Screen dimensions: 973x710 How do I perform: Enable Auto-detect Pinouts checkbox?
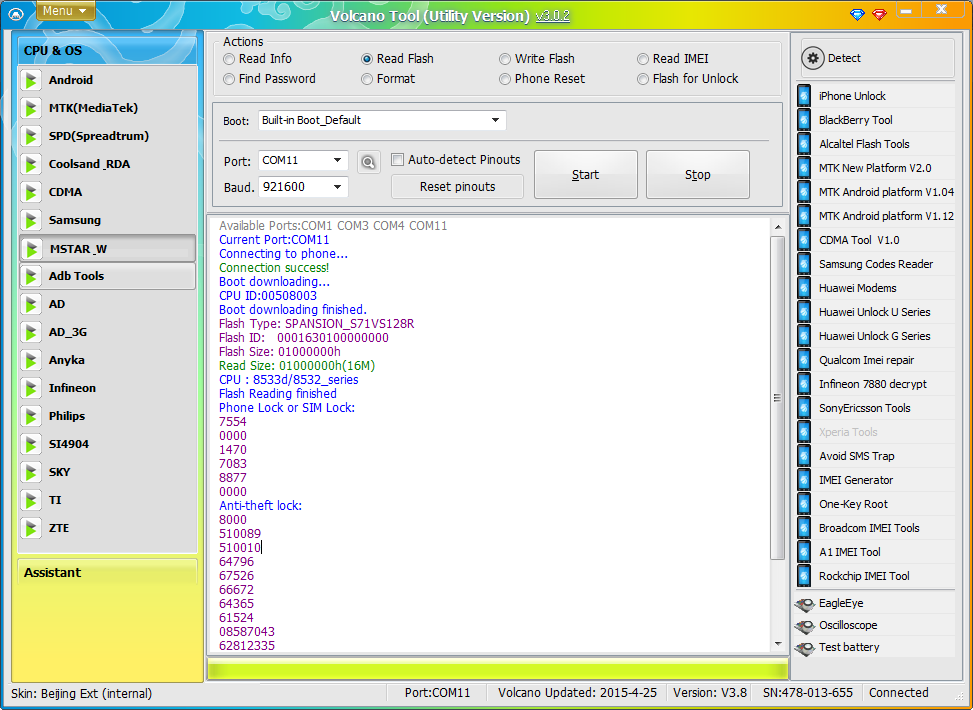pyautogui.click(x=397, y=160)
